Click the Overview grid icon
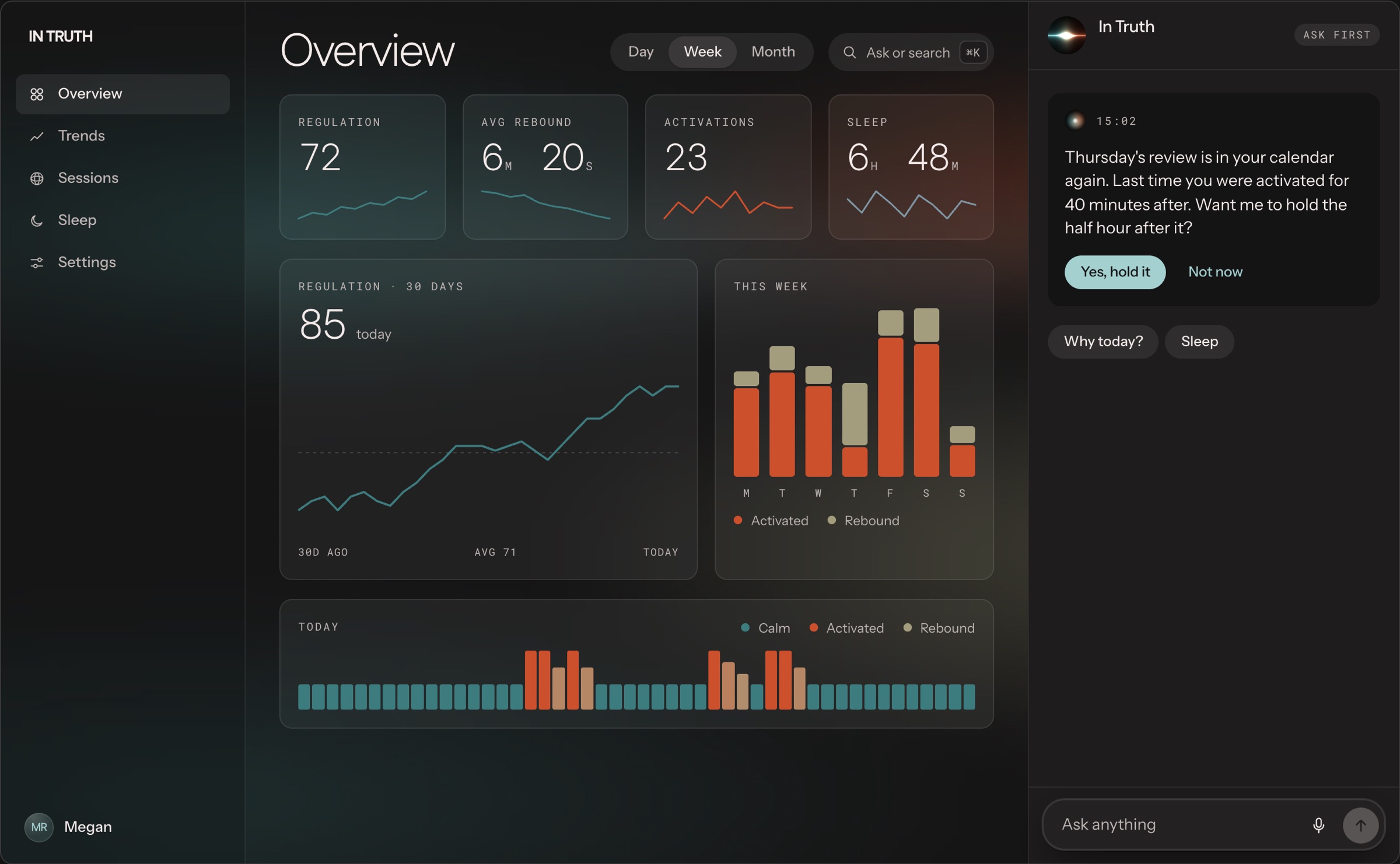Viewport: 1400px width, 864px height. pos(37,94)
